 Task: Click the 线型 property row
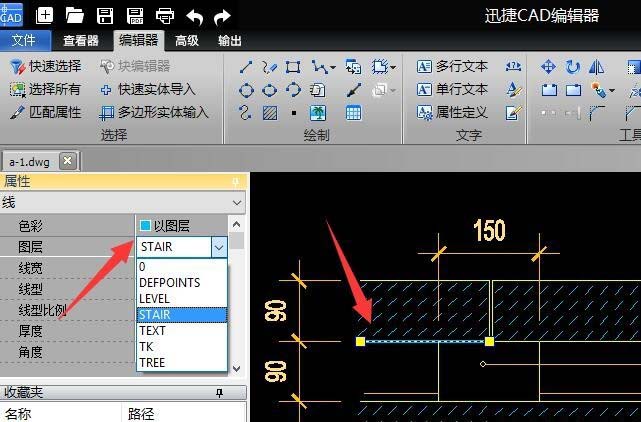click(67, 290)
